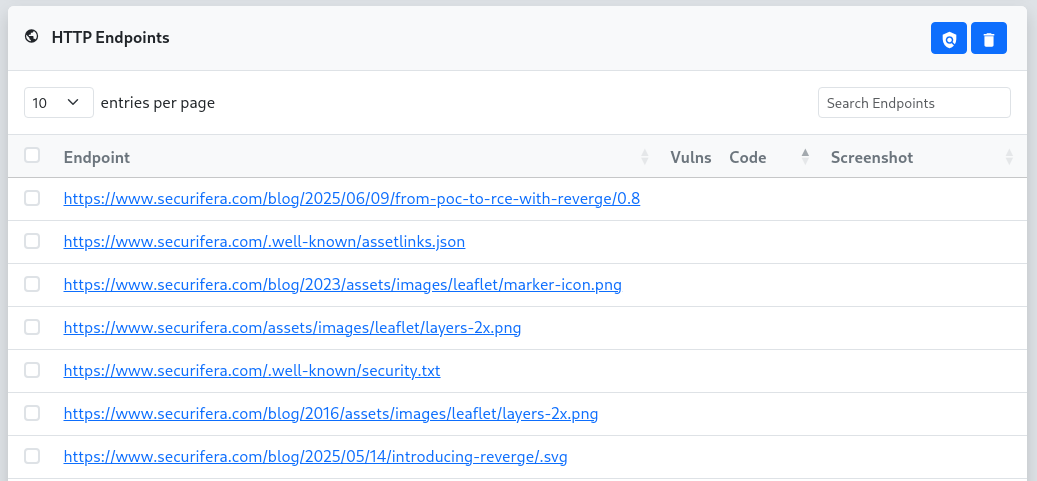
Task: Click the 'entries per page' label
Action: (x=157, y=103)
